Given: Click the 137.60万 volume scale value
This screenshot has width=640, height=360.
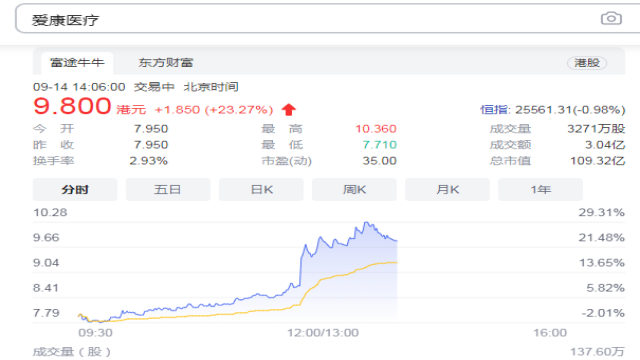Looking at the screenshot, I should click(598, 351).
